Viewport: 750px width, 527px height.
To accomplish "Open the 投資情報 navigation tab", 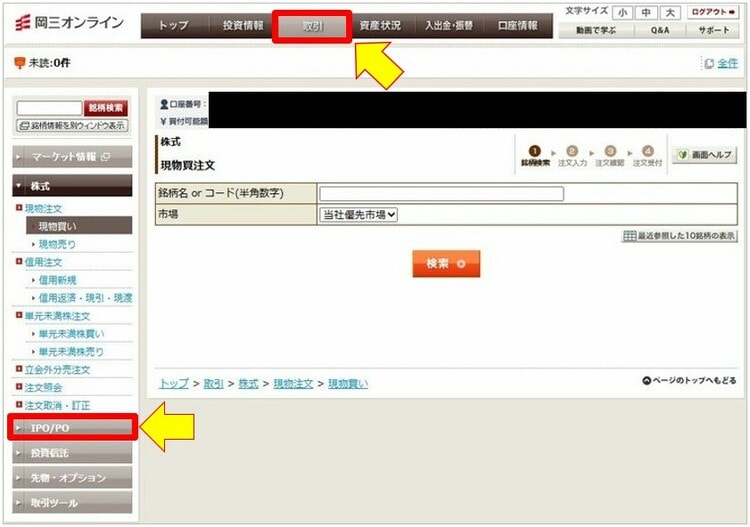I will point(243,25).
